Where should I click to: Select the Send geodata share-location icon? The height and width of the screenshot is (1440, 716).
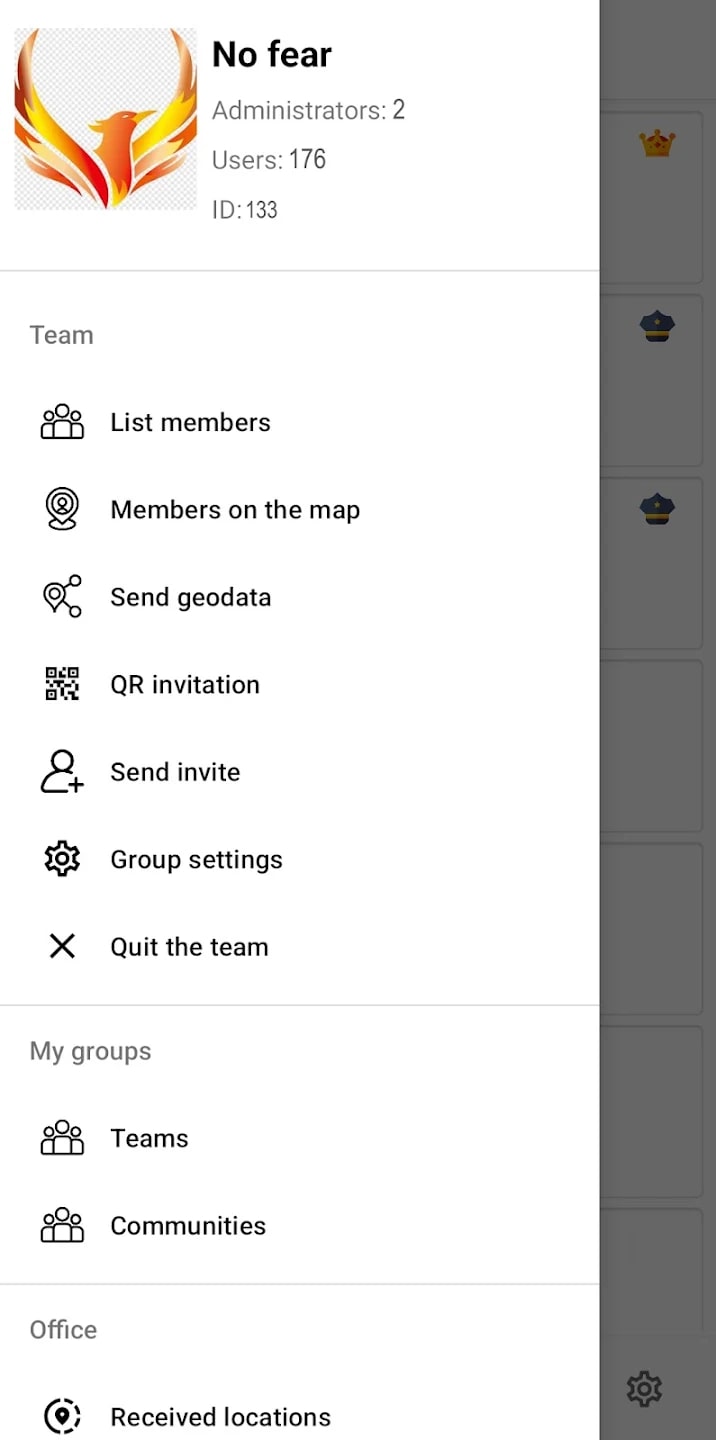coord(62,597)
